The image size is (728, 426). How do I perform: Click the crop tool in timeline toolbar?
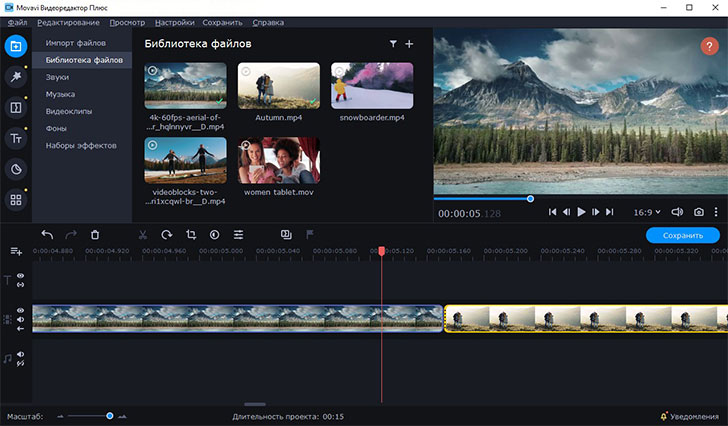point(191,235)
